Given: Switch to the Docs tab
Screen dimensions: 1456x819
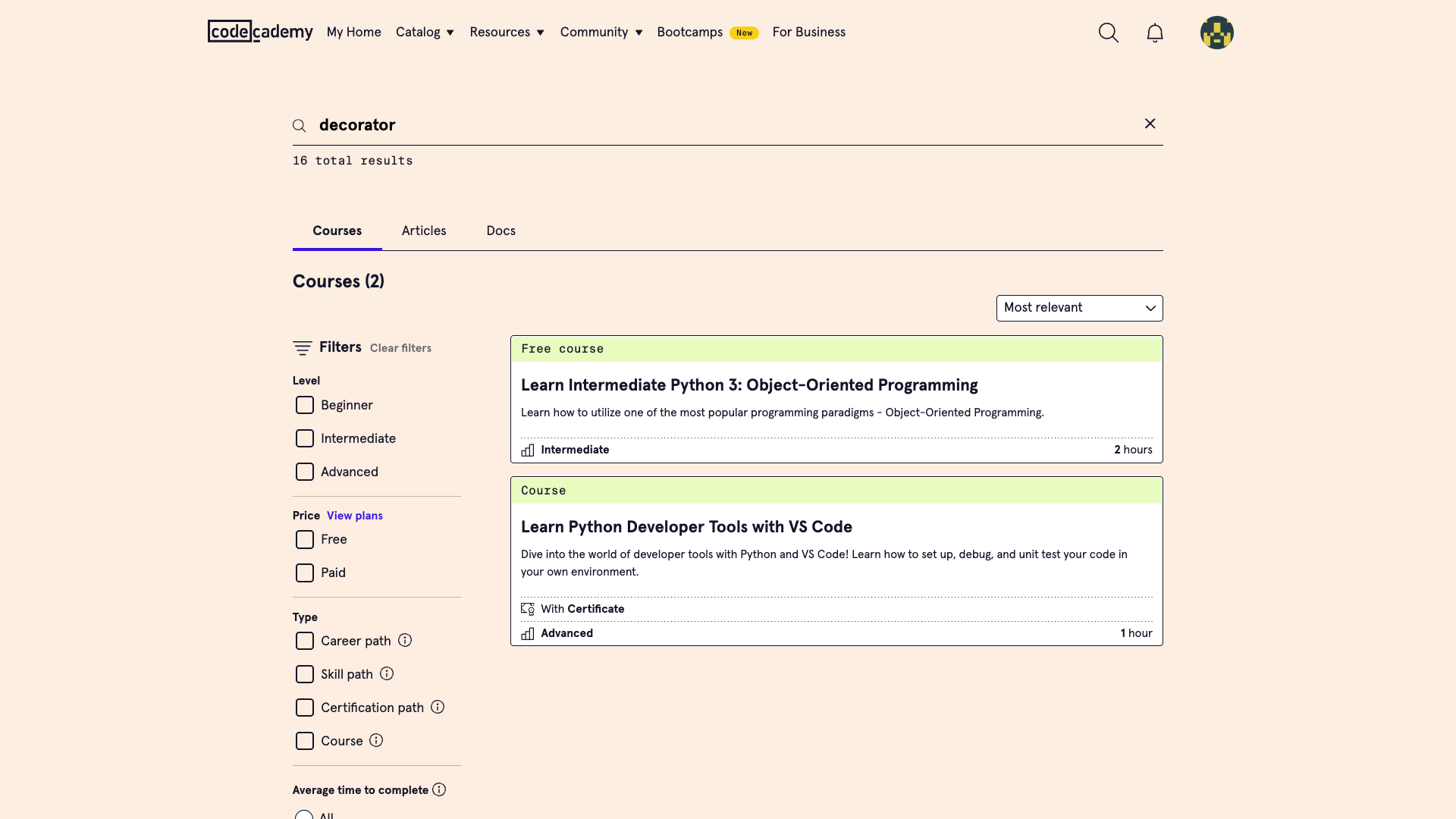Looking at the screenshot, I should coord(500,231).
